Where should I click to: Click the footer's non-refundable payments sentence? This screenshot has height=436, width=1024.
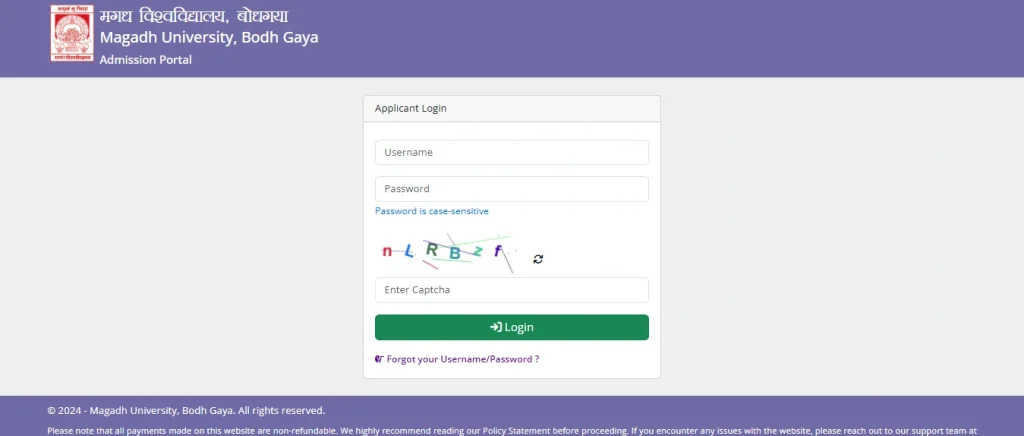click(190, 431)
